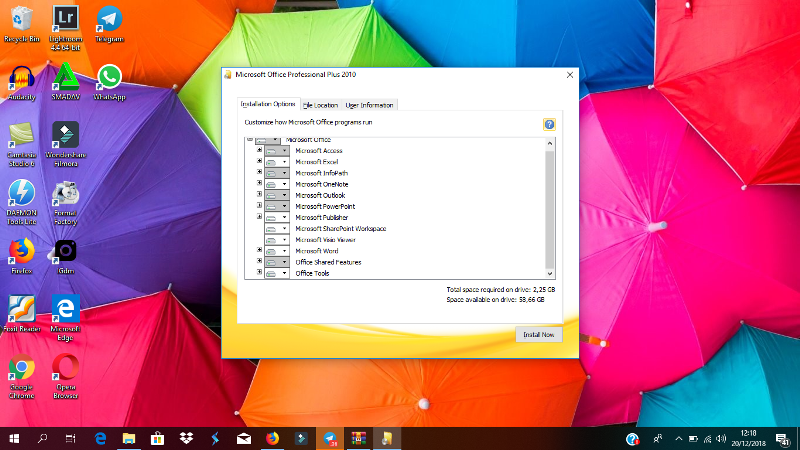The image size is (800, 450).
Task: Launch Microsoft Store from the taskbar
Action: (157, 438)
